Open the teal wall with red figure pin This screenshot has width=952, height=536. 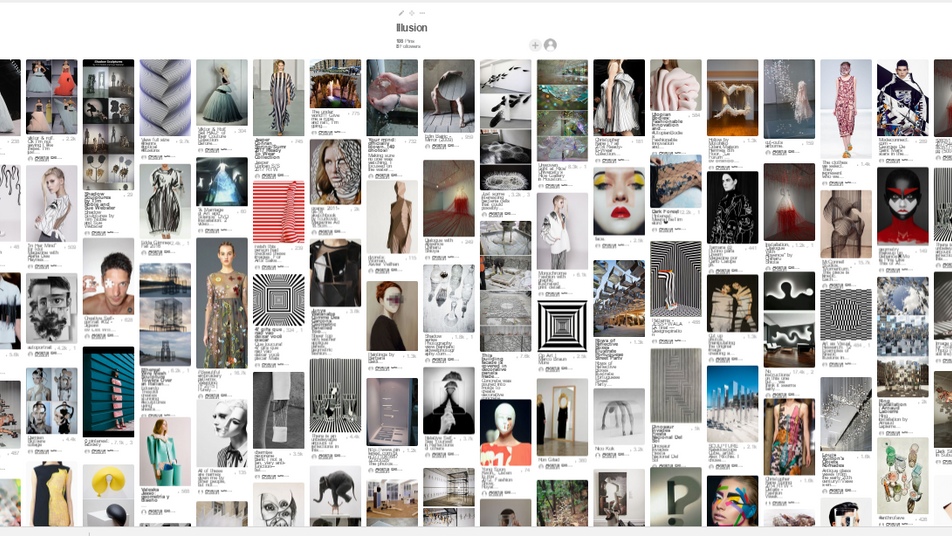pyautogui.click(x=109, y=392)
